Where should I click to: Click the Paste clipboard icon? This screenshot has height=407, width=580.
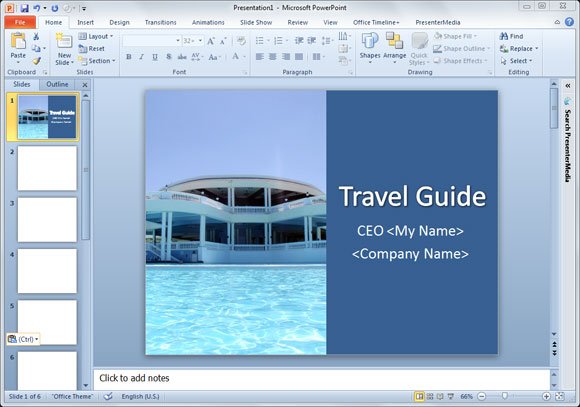[18, 41]
